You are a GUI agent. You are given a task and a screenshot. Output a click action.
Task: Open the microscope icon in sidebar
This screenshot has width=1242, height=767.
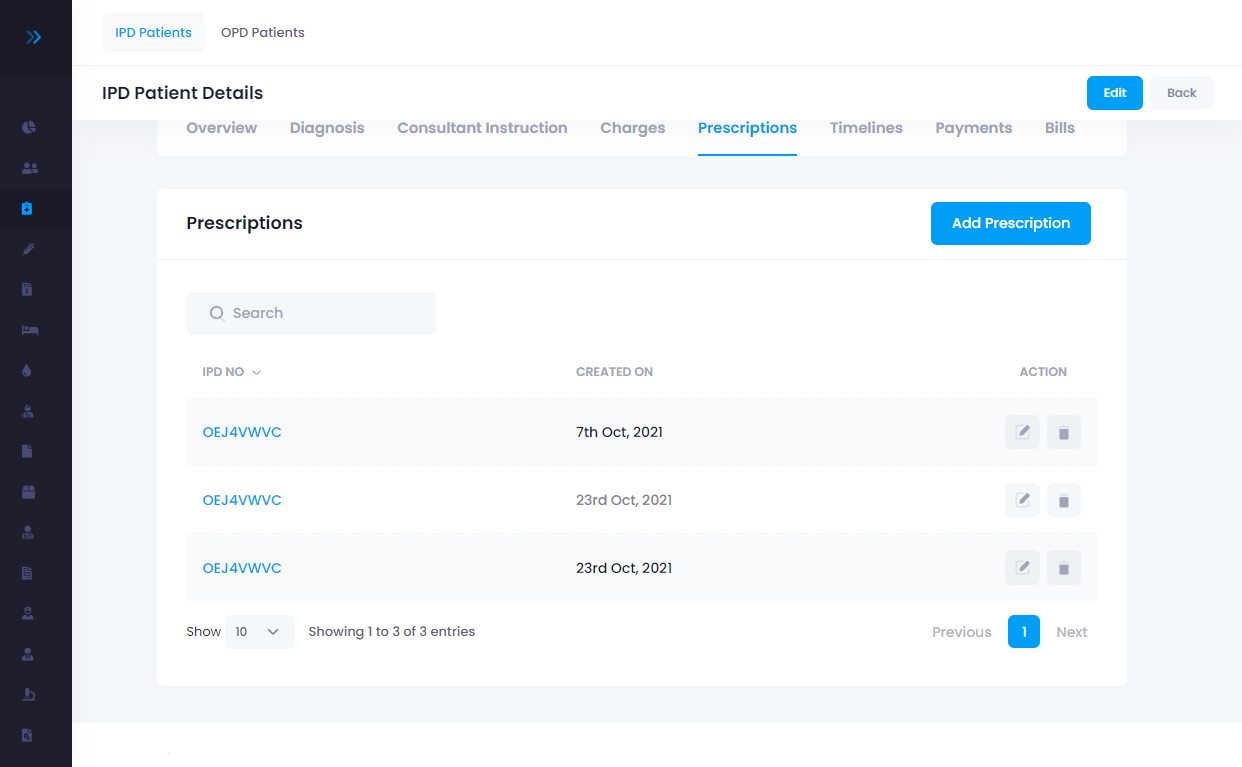tap(28, 694)
